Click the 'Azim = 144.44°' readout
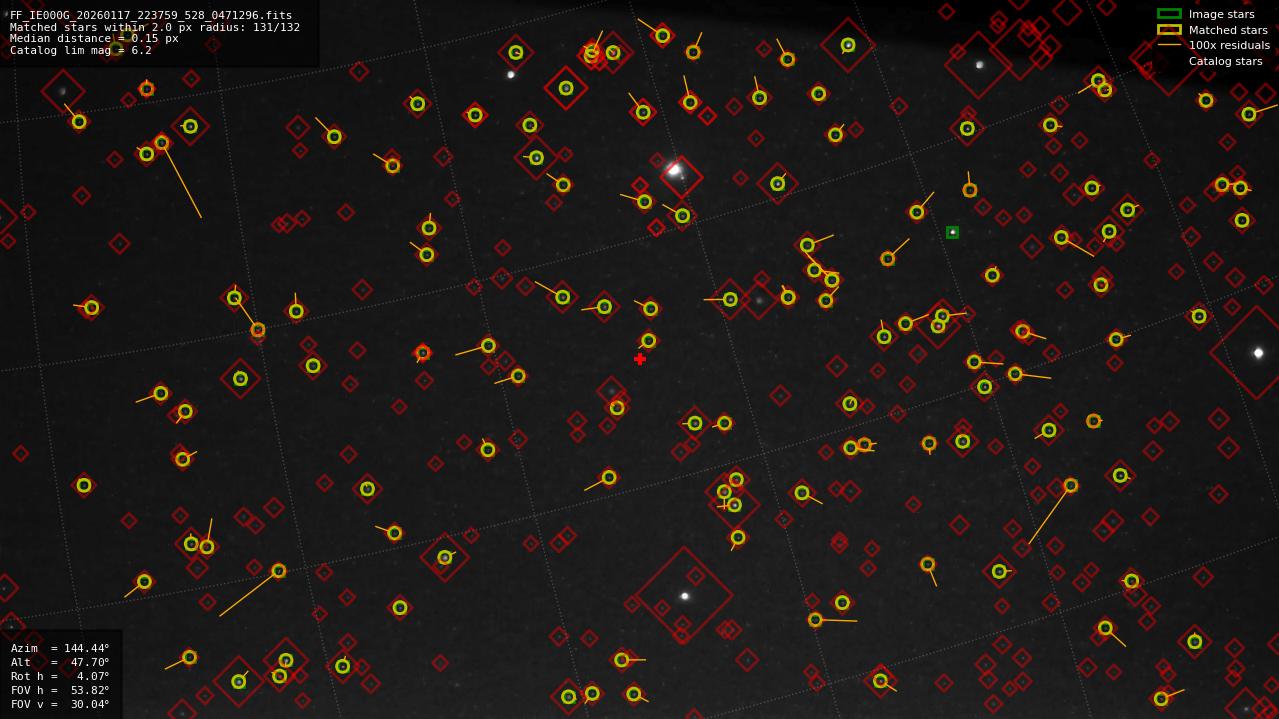 tap(60, 648)
